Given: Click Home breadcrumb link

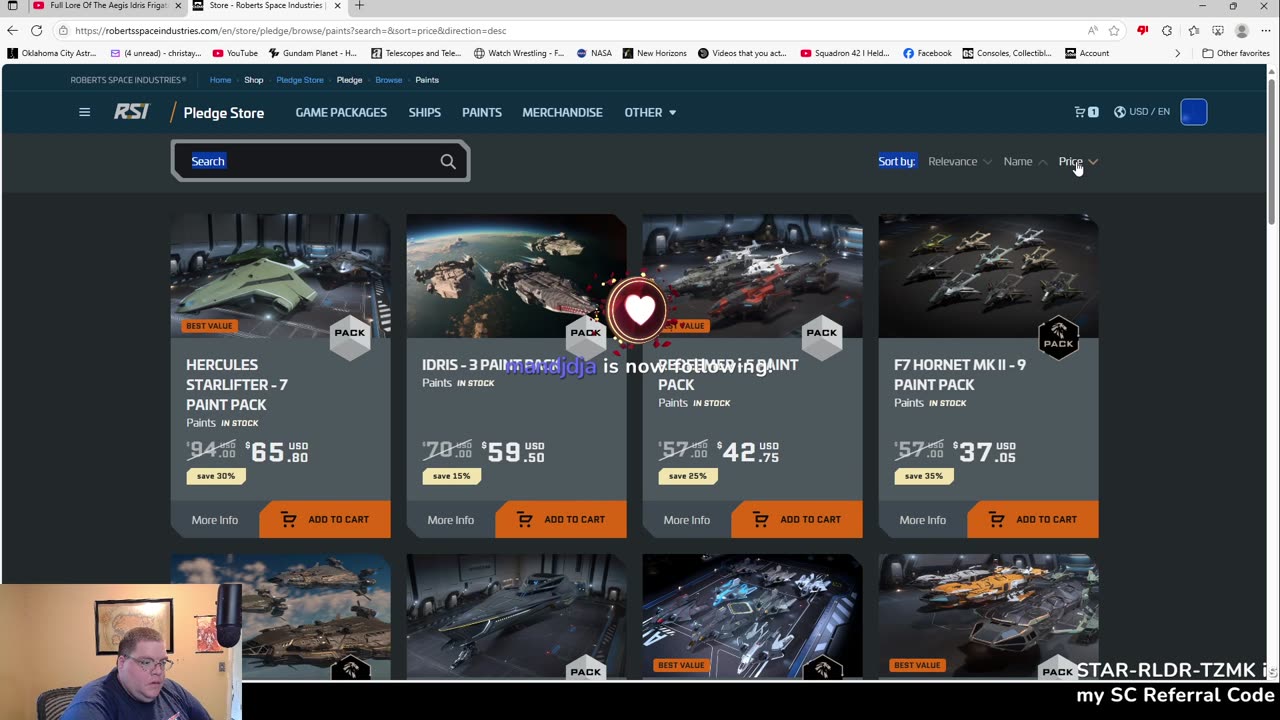Looking at the screenshot, I should (x=220, y=80).
